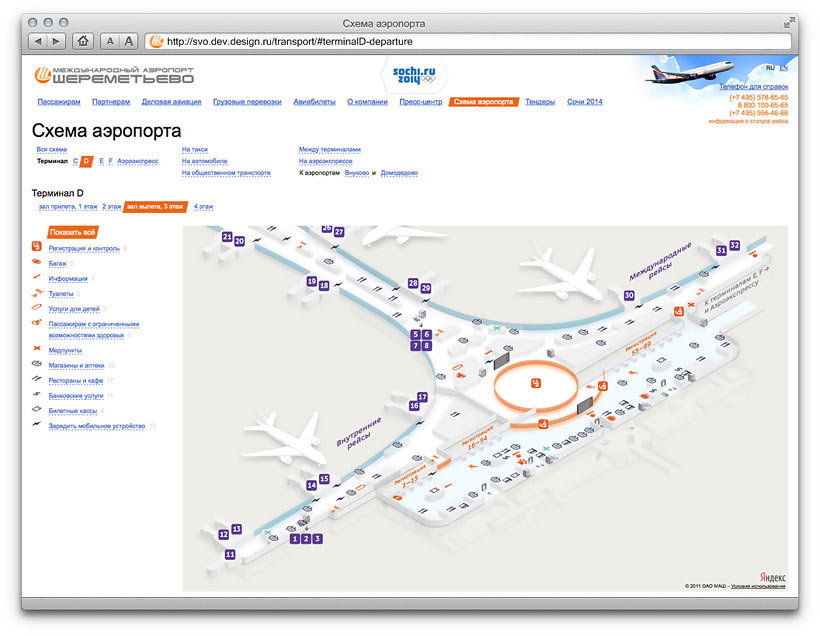
Task: Select gate 21 marker on the map
Action: pos(227,237)
